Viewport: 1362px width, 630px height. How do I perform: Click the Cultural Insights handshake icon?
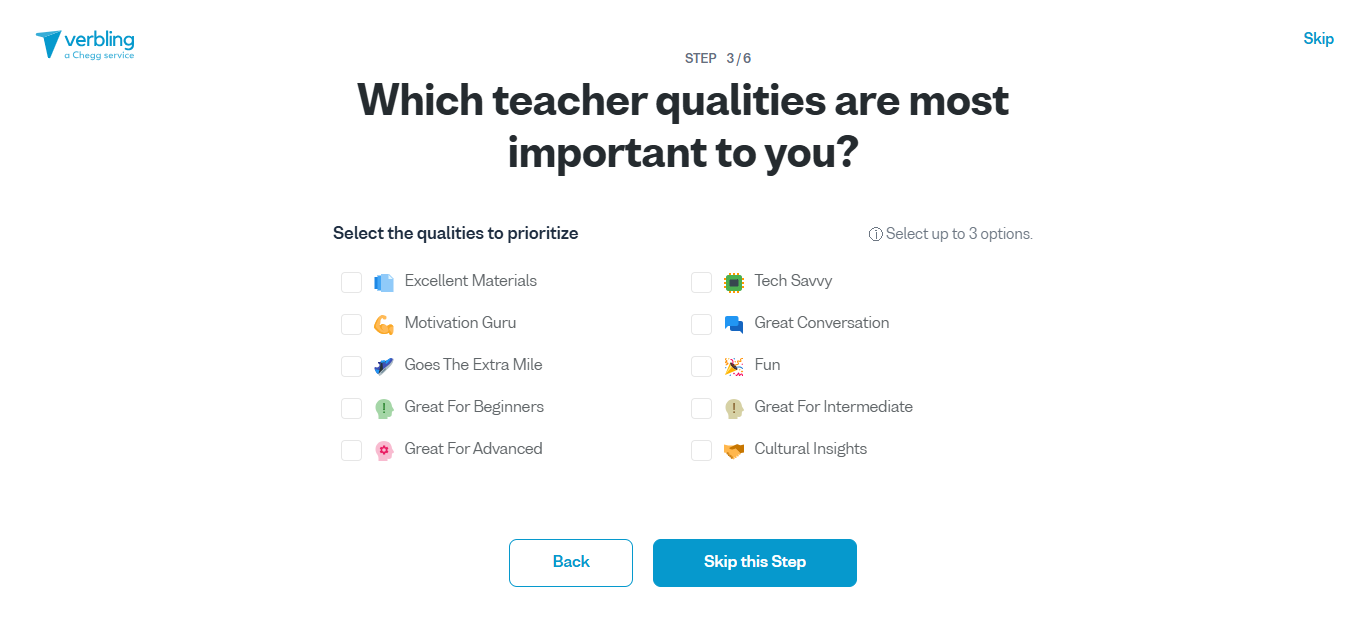point(733,450)
